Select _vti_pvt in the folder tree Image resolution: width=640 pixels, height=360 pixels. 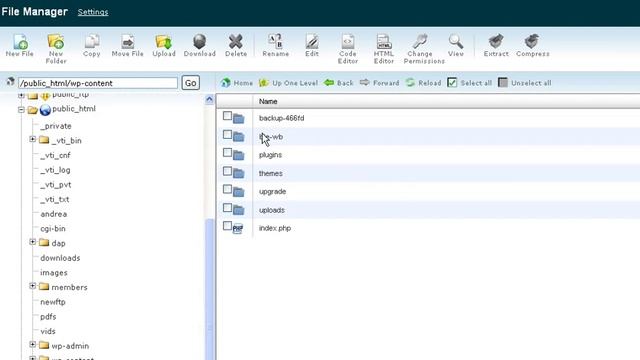56,185
